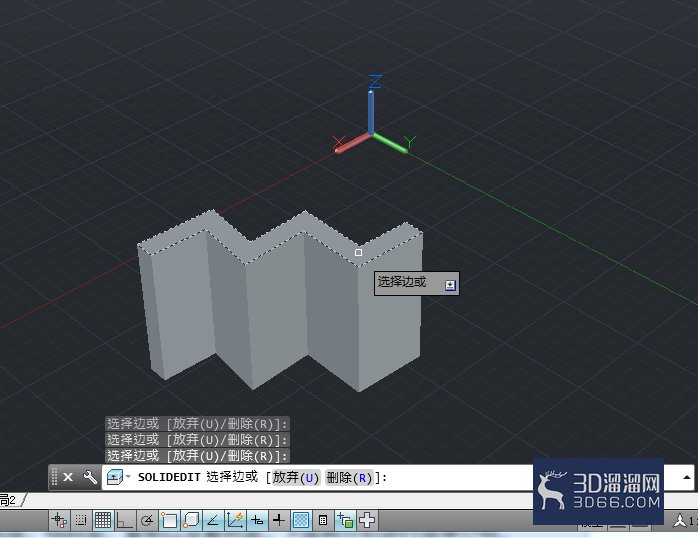The width and height of the screenshot is (698, 538).
Task: Toggle Polar Tracking icon
Action: click(x=147, y=520)
